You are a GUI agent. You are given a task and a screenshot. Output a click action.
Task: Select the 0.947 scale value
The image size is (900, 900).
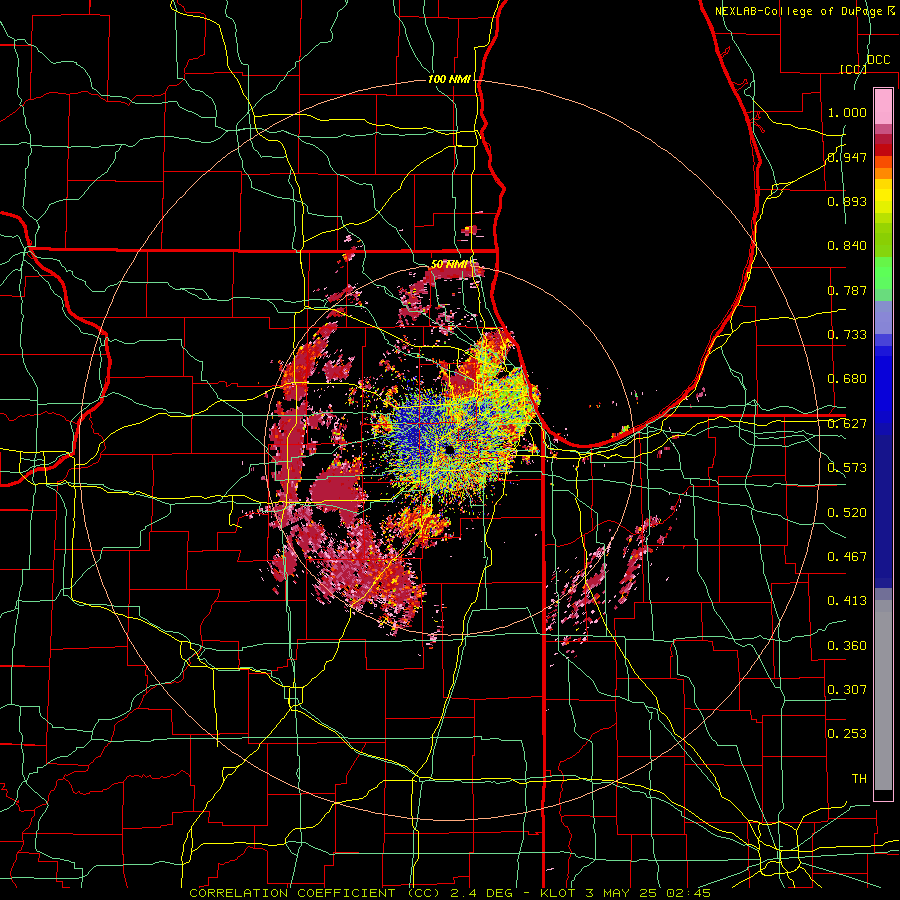pos(847,157)
